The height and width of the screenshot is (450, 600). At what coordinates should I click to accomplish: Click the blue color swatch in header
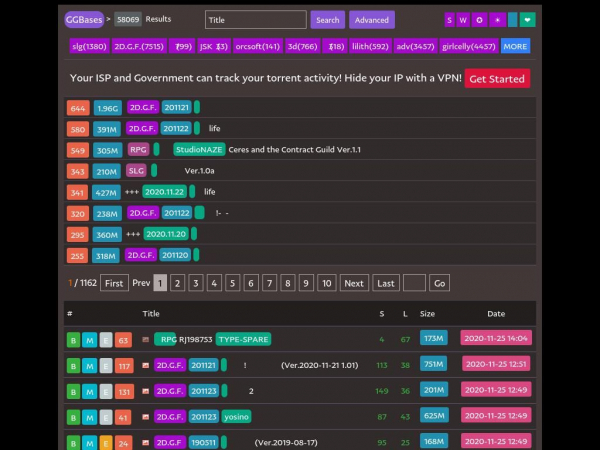[x=512, y=20]
